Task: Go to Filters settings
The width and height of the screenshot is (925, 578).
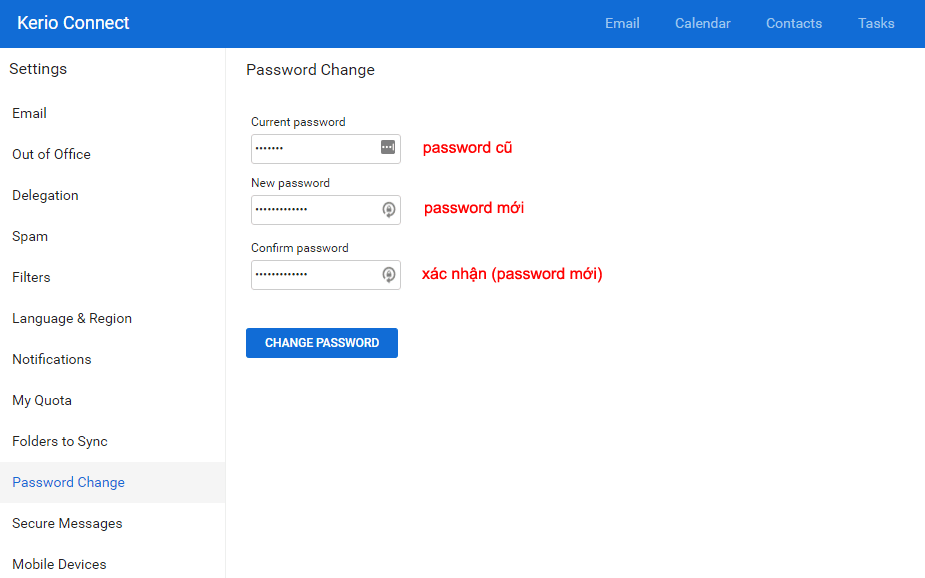Action: click(x=31, y=277)
